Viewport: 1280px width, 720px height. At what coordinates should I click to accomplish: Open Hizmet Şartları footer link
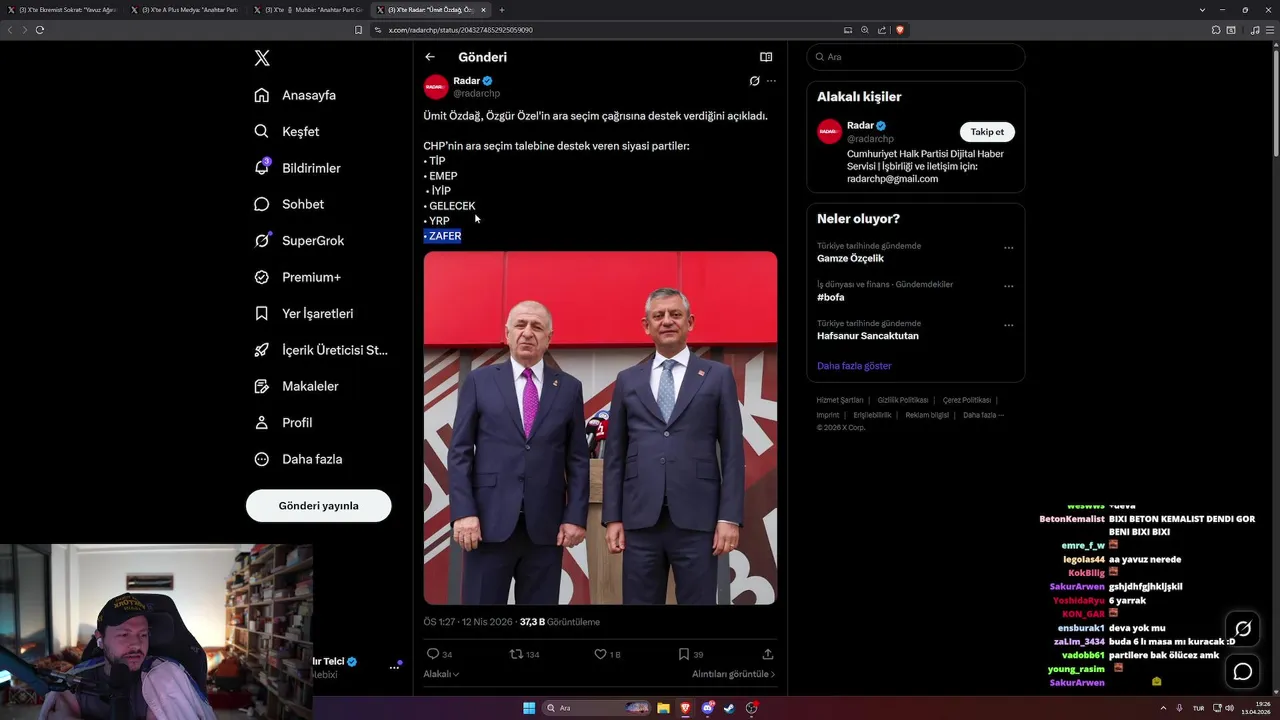(840, 400)
